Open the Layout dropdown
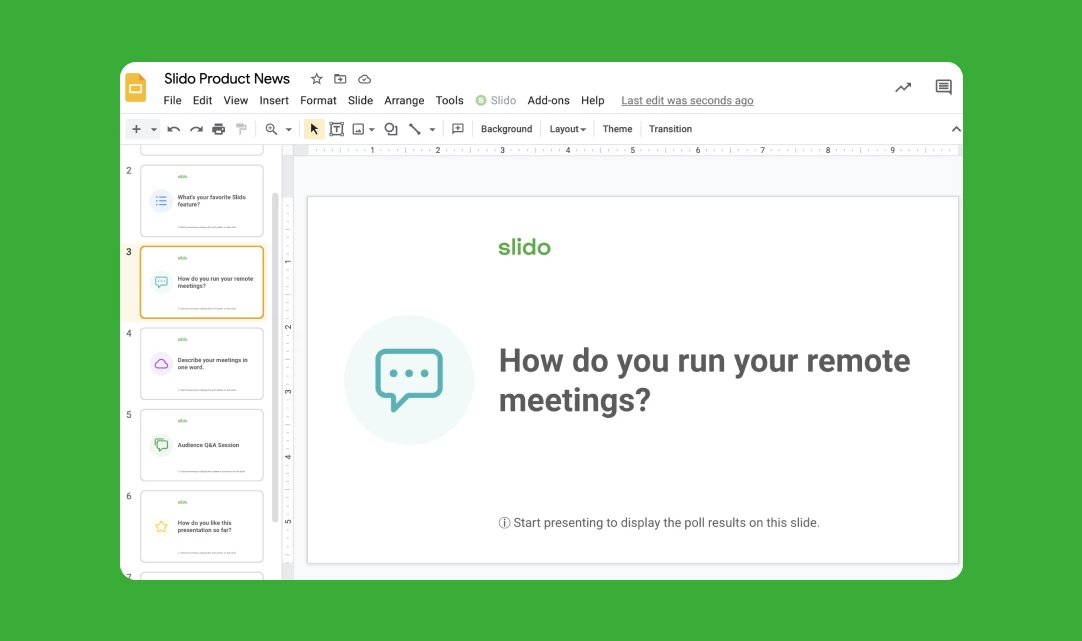Screen dimensions: 1082x641 [x=567, y=129]
